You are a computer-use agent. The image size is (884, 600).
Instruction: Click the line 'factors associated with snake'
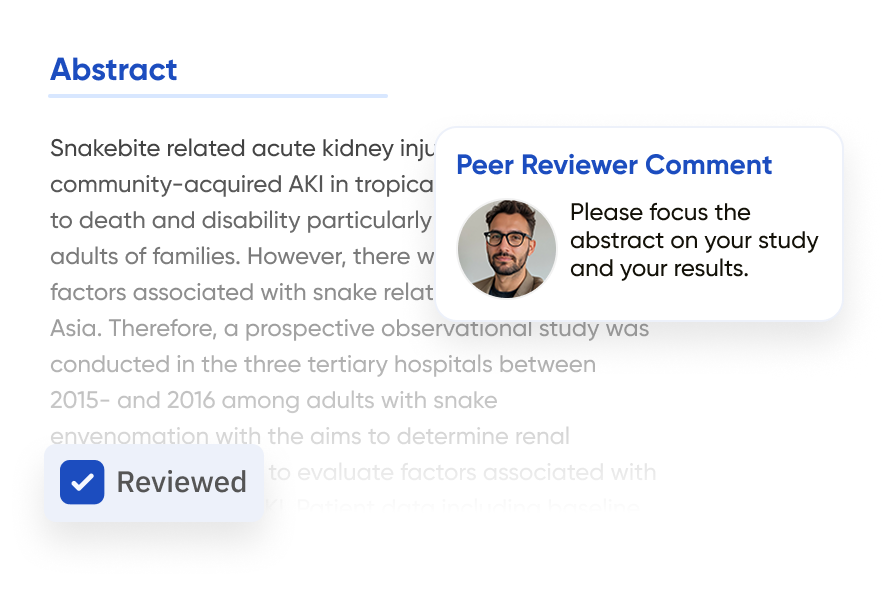tap(240, 293)
